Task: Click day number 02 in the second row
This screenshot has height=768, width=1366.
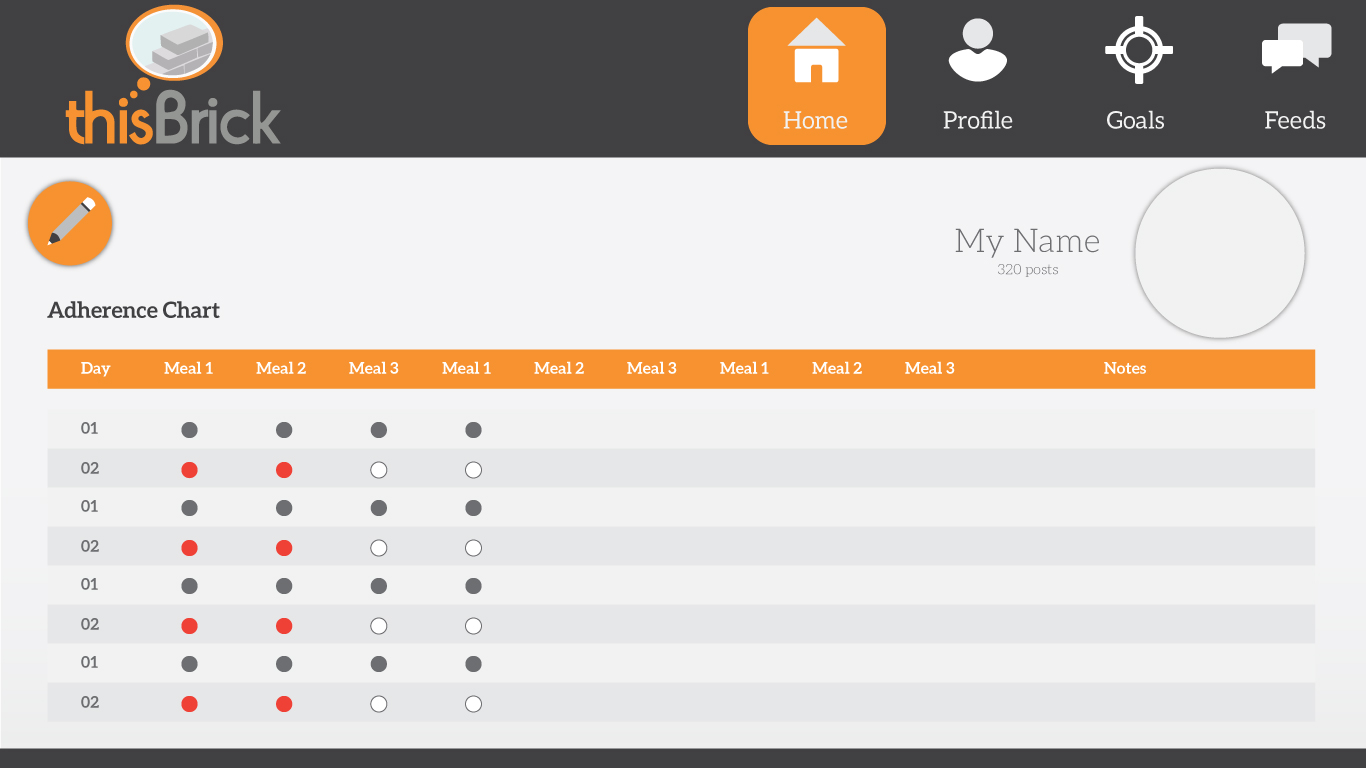Action: (x=90, y=469)
